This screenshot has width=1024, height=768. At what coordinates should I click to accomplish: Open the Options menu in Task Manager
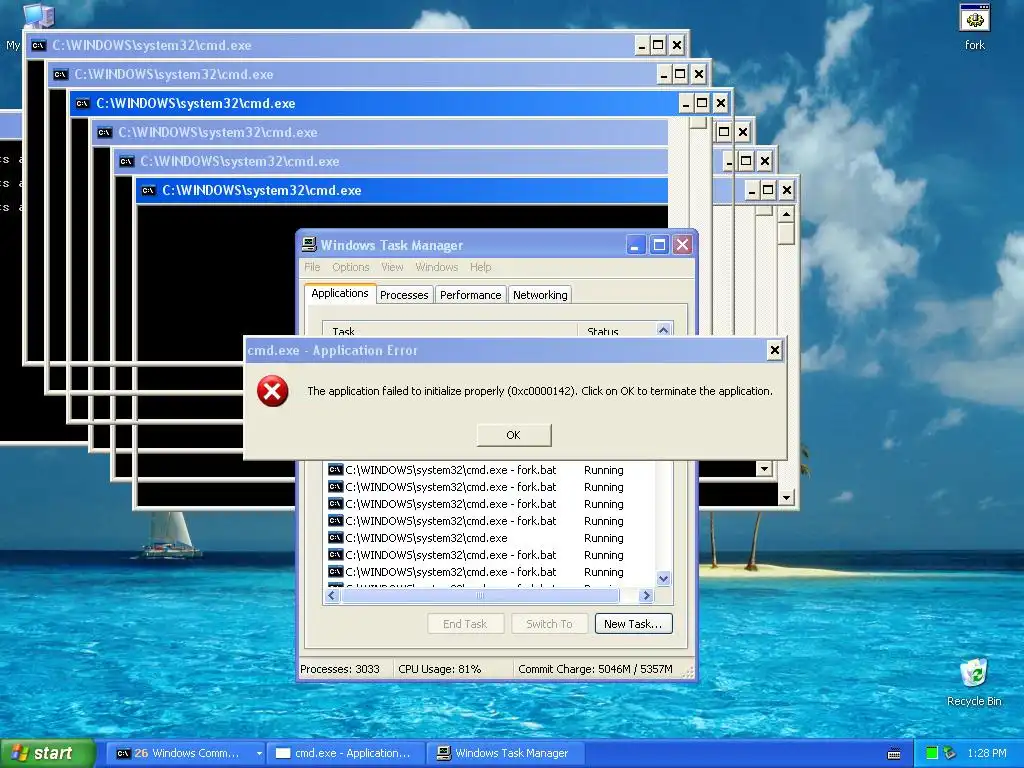[351, 267]
